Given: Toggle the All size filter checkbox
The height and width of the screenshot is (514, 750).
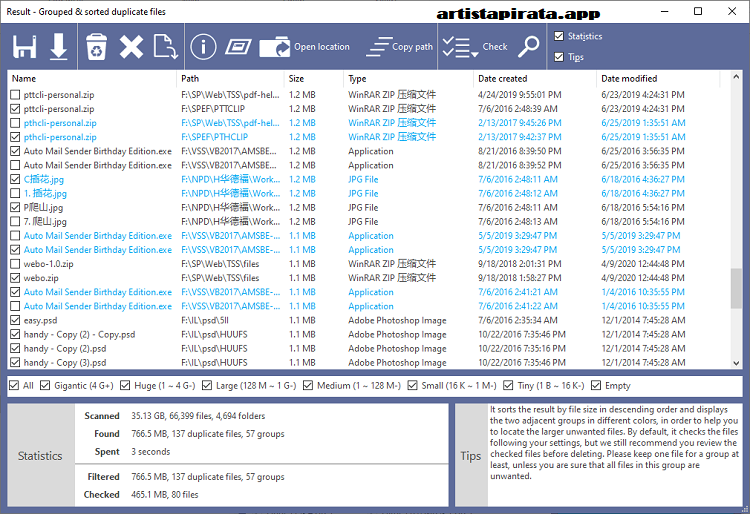Looking at the screenshot, I should [x=14, y=385].
